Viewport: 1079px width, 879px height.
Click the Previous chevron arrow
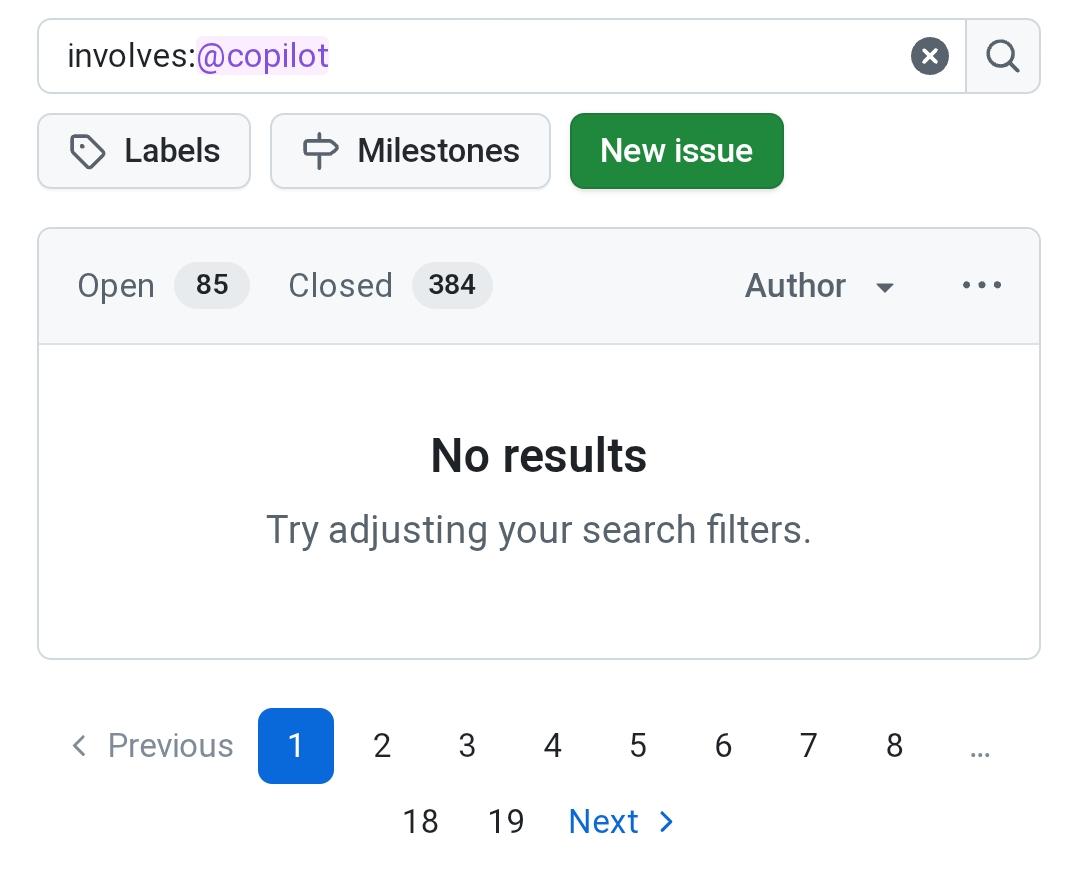point(79,745)
